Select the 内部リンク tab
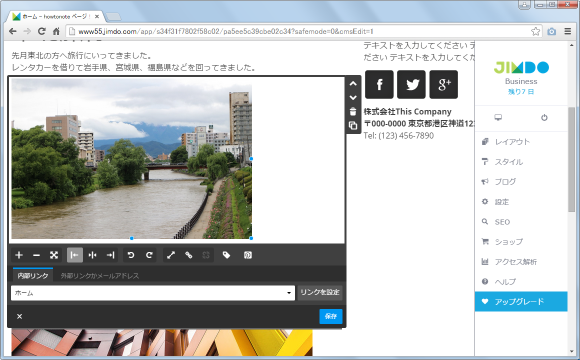The image size is (580, 360). pos(33,276)
